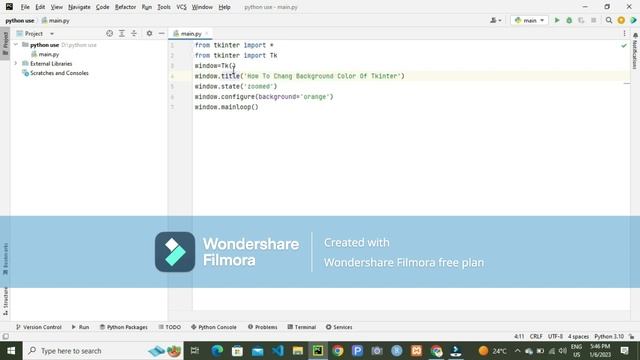Close the main.py editor tab
Screen dimensions: 640x360
coord(207,33)
